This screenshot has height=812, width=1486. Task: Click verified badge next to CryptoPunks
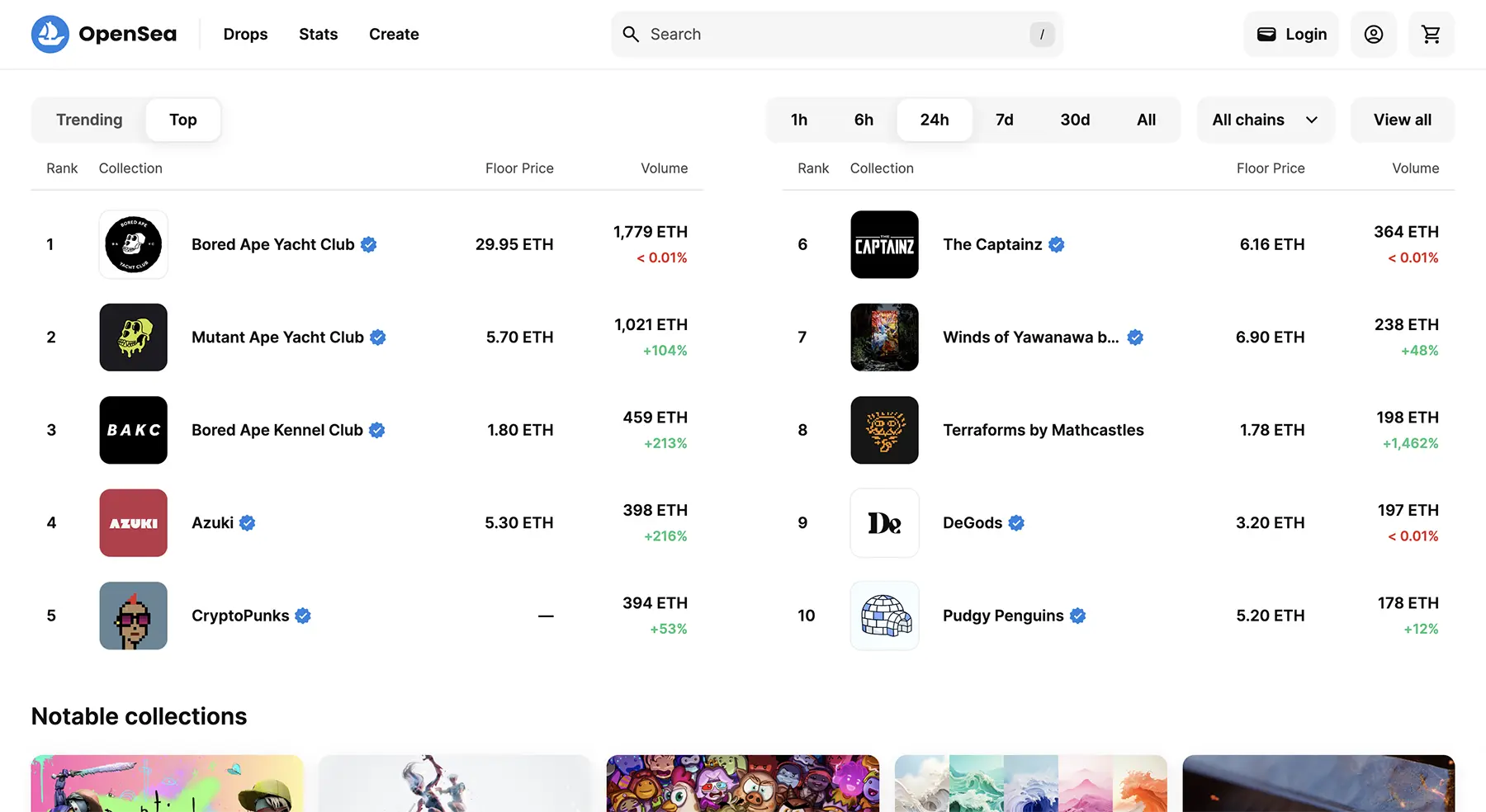(303, 616)
